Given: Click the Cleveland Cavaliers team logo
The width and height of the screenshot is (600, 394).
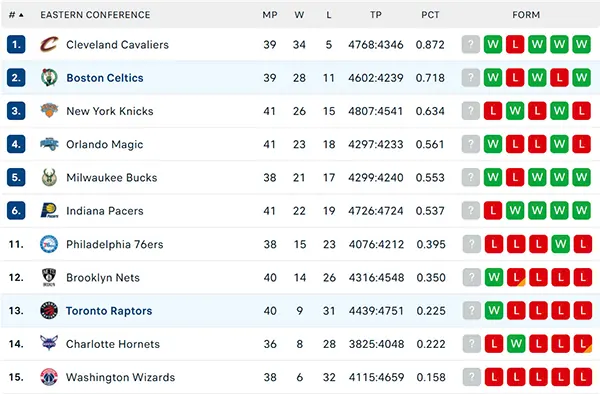Looking at the screenshot, I should coord(49,44).
